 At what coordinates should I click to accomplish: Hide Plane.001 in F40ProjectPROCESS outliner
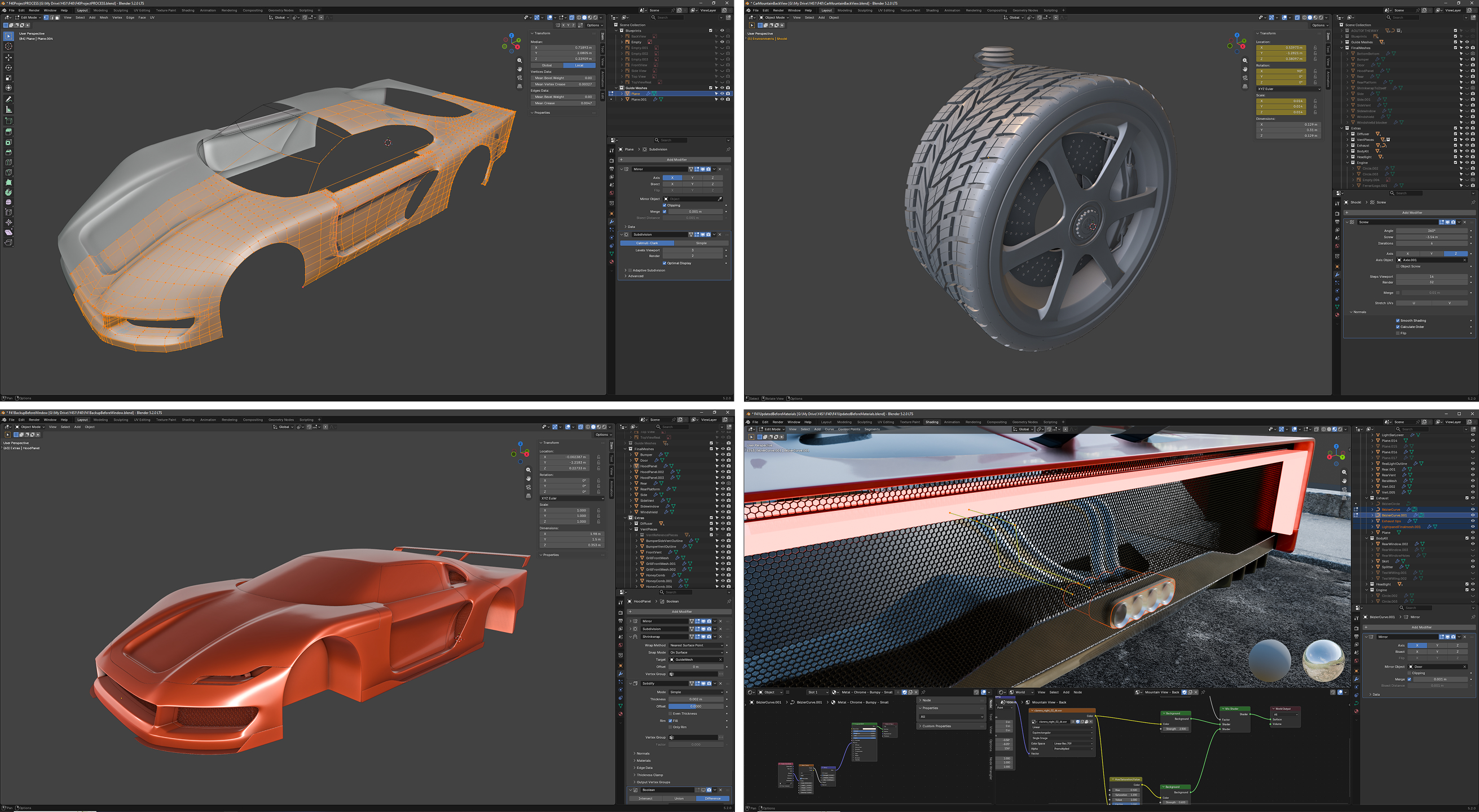click(x=722, y=99)
